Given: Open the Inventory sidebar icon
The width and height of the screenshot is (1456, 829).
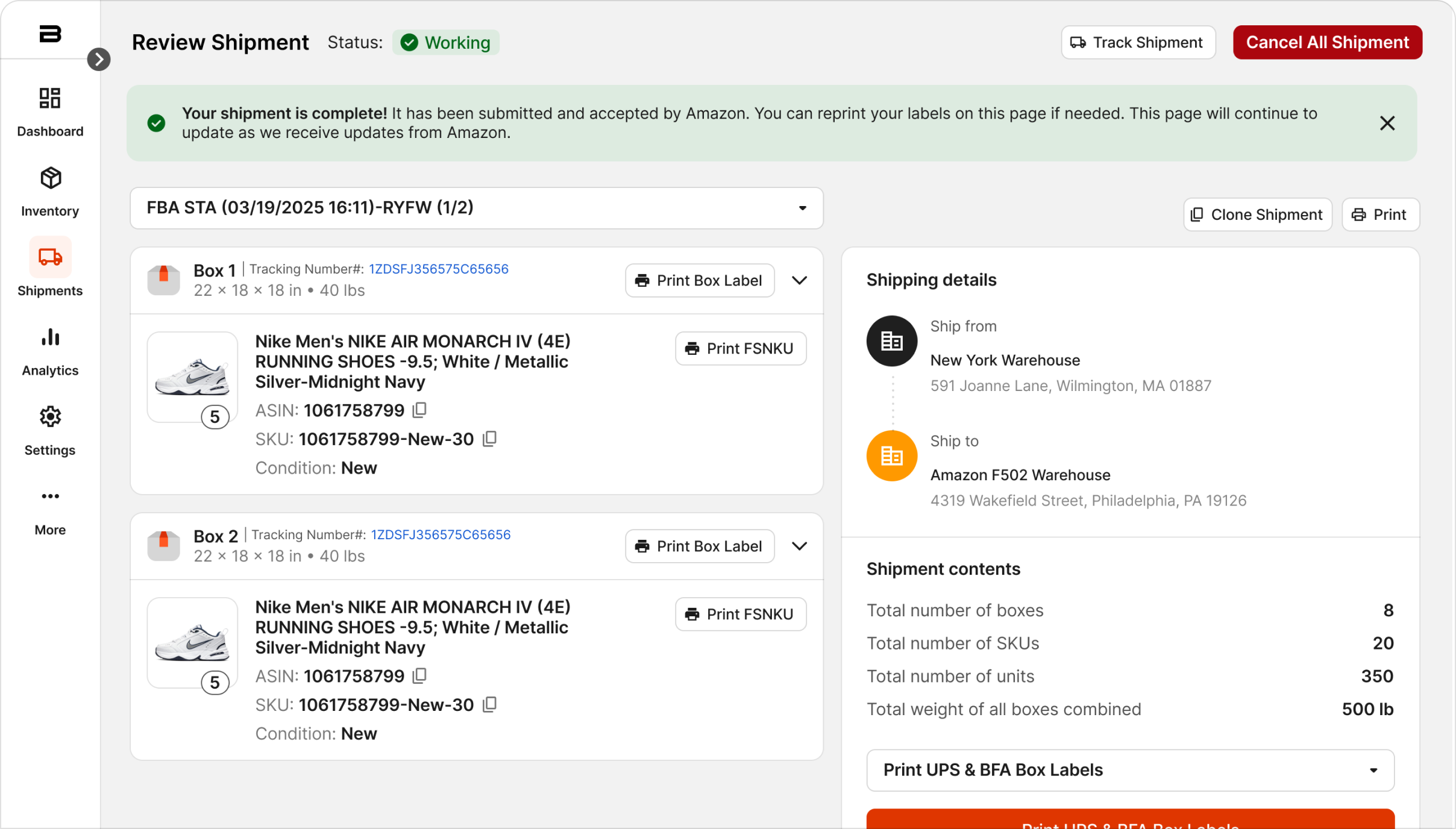Looking at the screenshot, I should point(51,178).
